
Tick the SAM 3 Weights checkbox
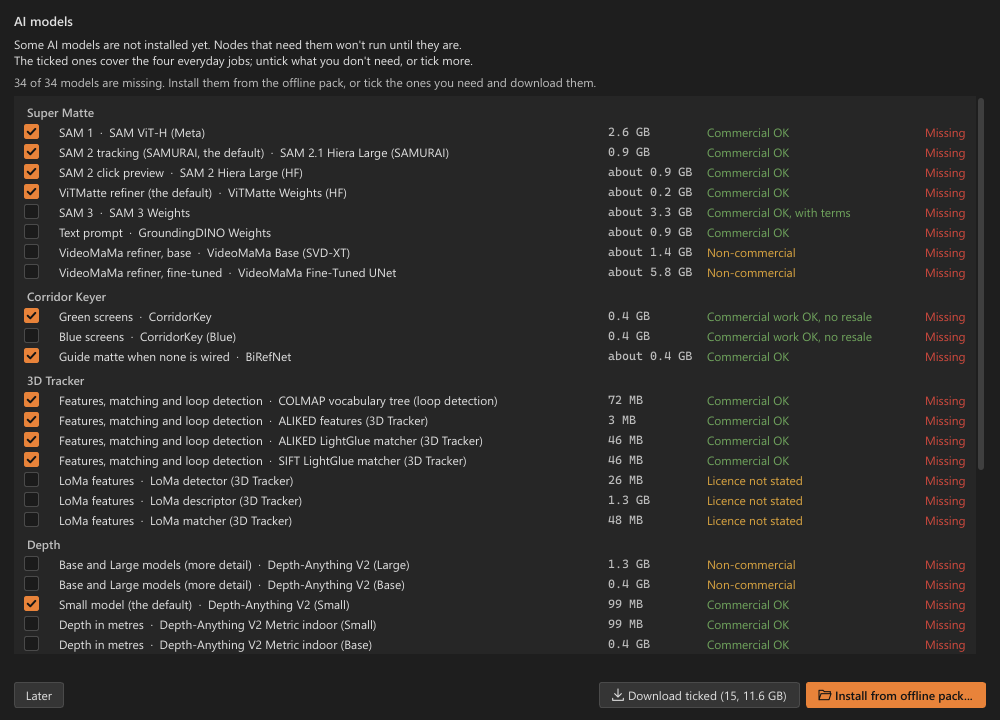tap(31, 212)
